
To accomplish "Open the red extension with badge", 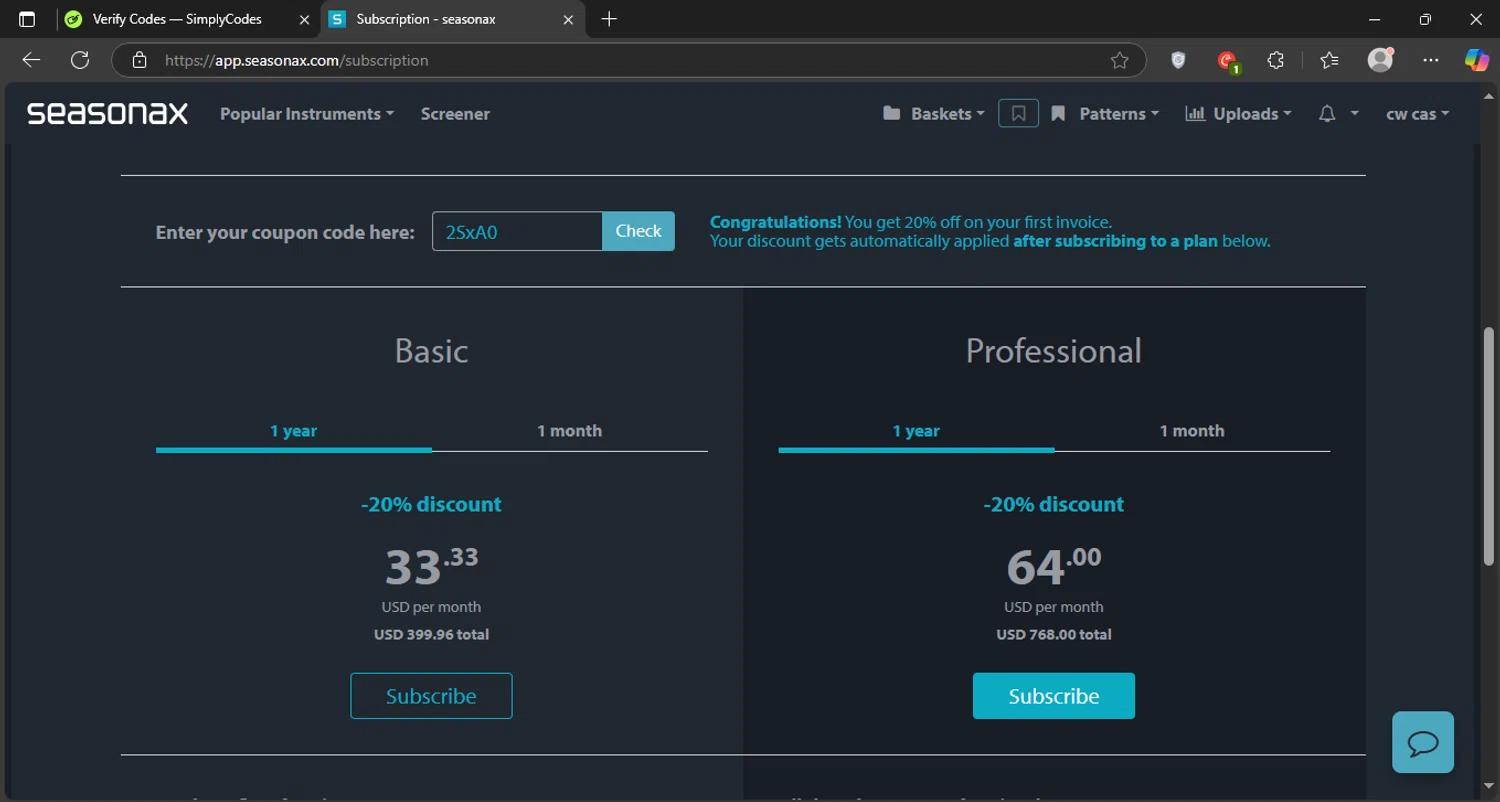I will (x=1228, y=61).
